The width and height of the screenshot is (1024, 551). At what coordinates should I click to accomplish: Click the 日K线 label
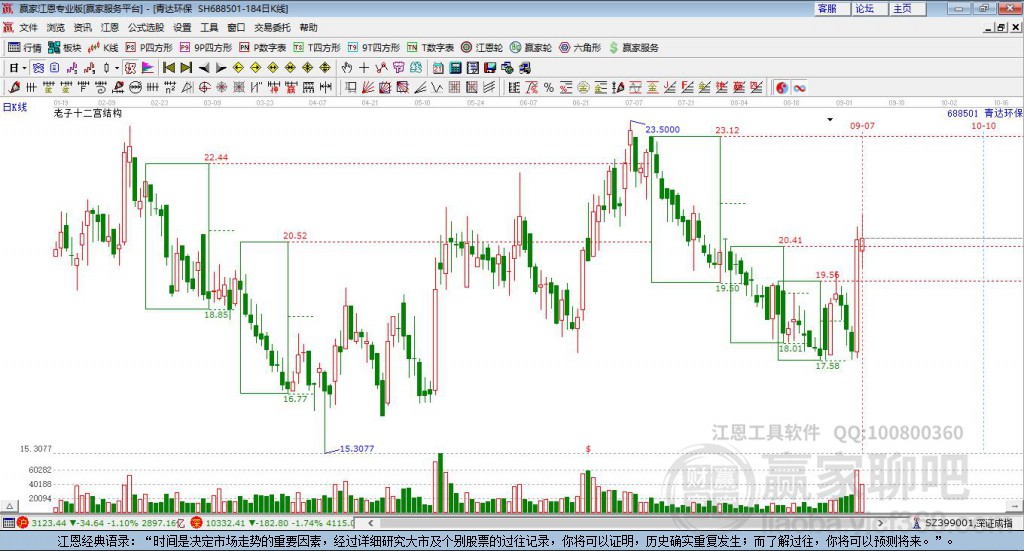coord(14,107)
